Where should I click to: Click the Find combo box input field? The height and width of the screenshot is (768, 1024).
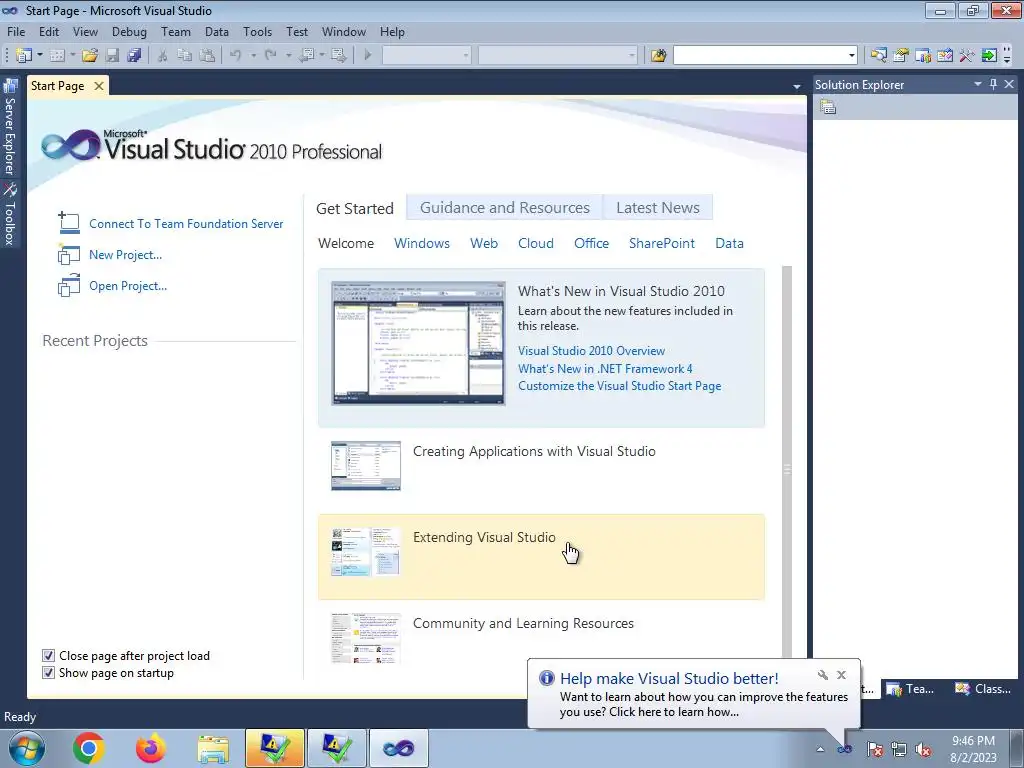coord(760,56)
